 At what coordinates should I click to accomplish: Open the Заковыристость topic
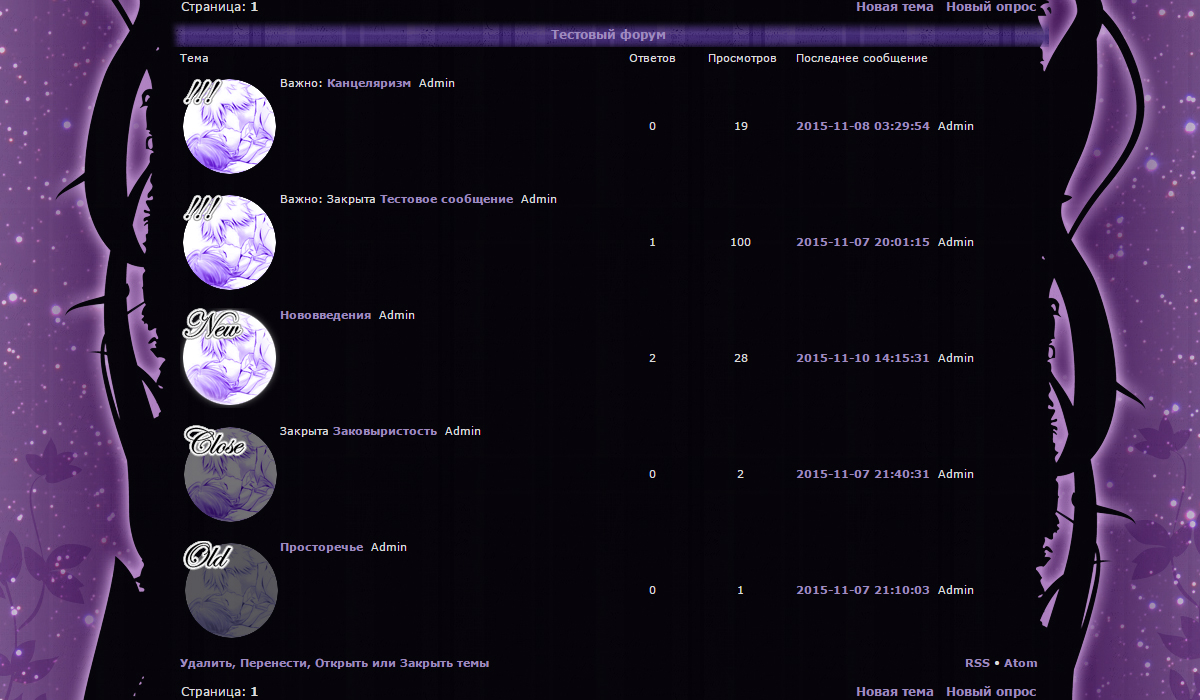(384, 432)
